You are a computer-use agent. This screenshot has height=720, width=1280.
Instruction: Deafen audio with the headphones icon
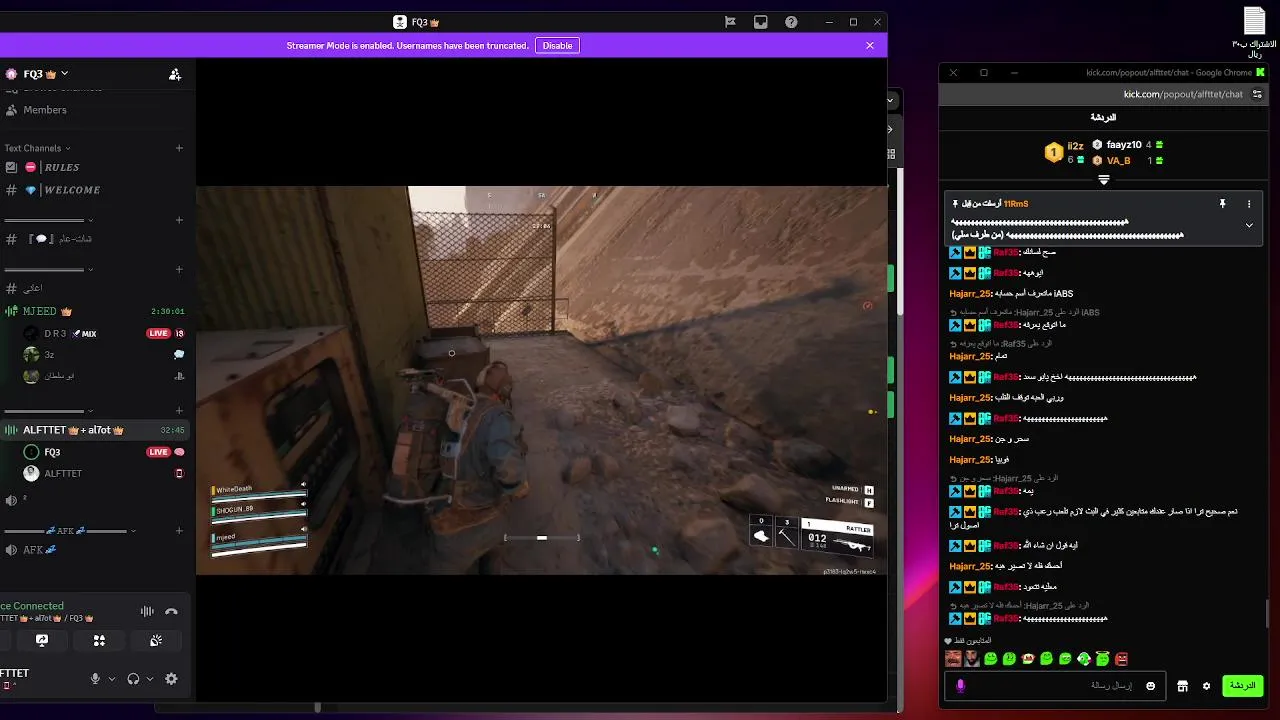[x=133, y=679]
